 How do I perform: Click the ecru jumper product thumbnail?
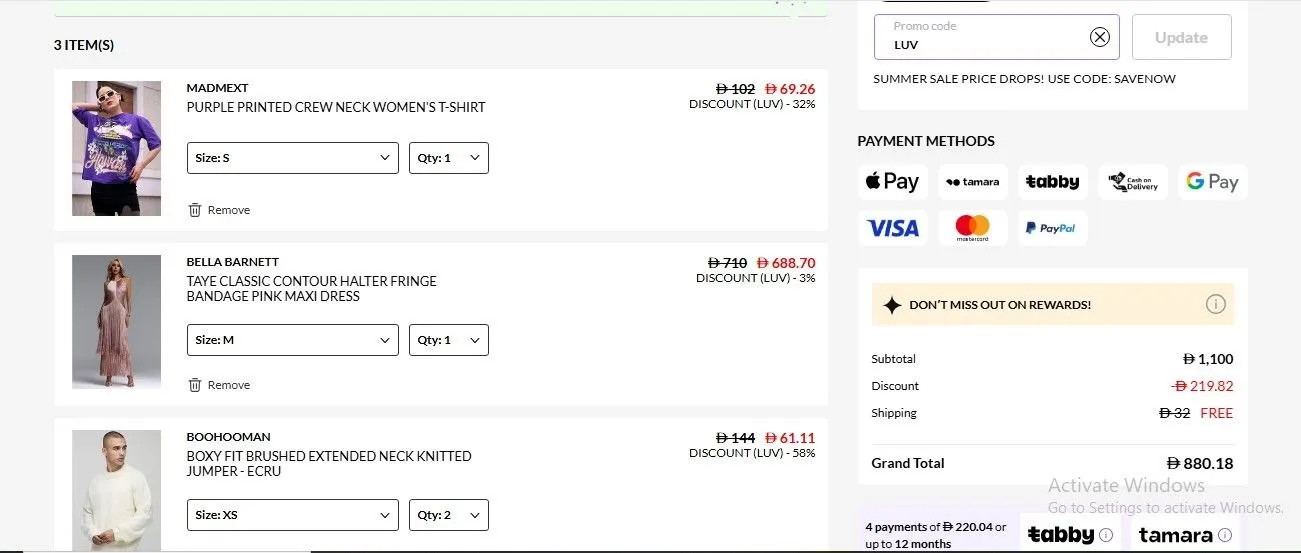click(x=116, y=490)
